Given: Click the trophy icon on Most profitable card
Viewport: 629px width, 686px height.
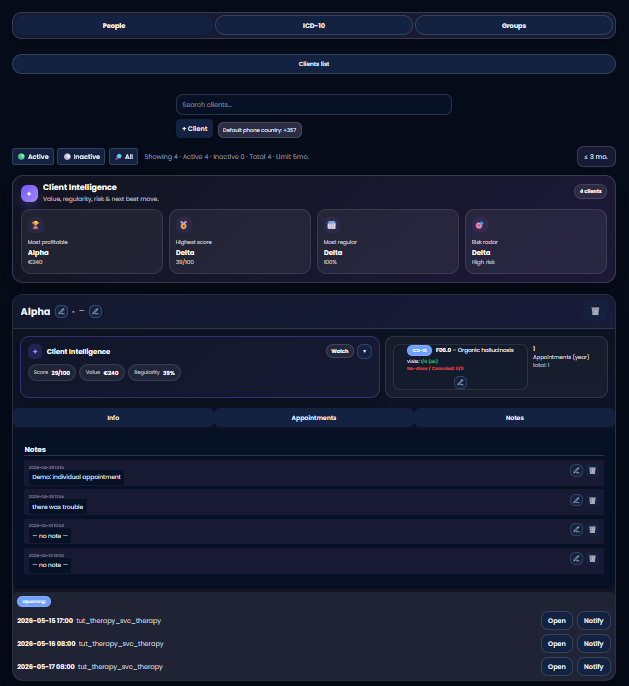Looking at the screenshot, I should [x=35, y=225].
